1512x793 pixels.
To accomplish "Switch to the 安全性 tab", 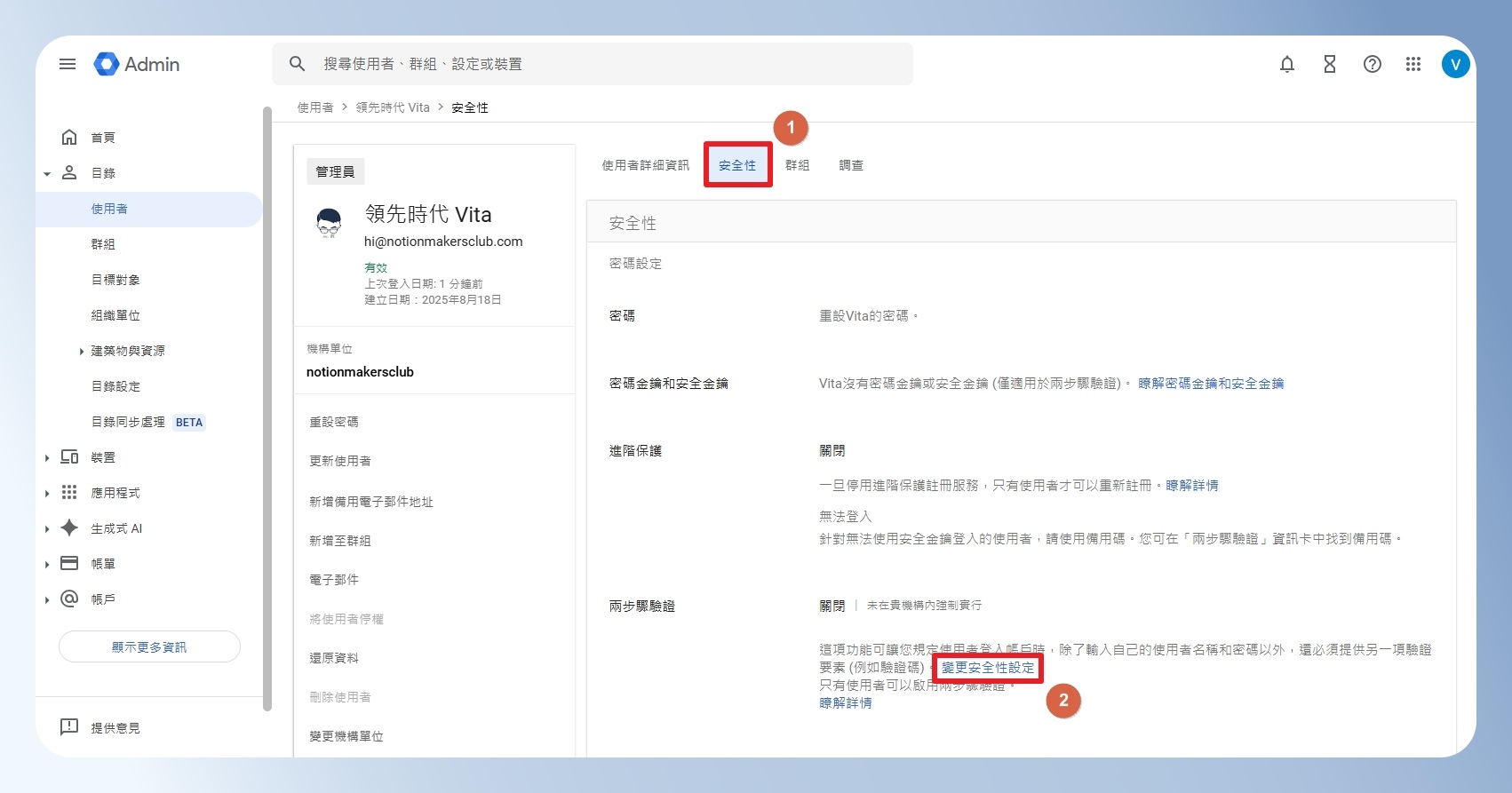I will (737, 165).
